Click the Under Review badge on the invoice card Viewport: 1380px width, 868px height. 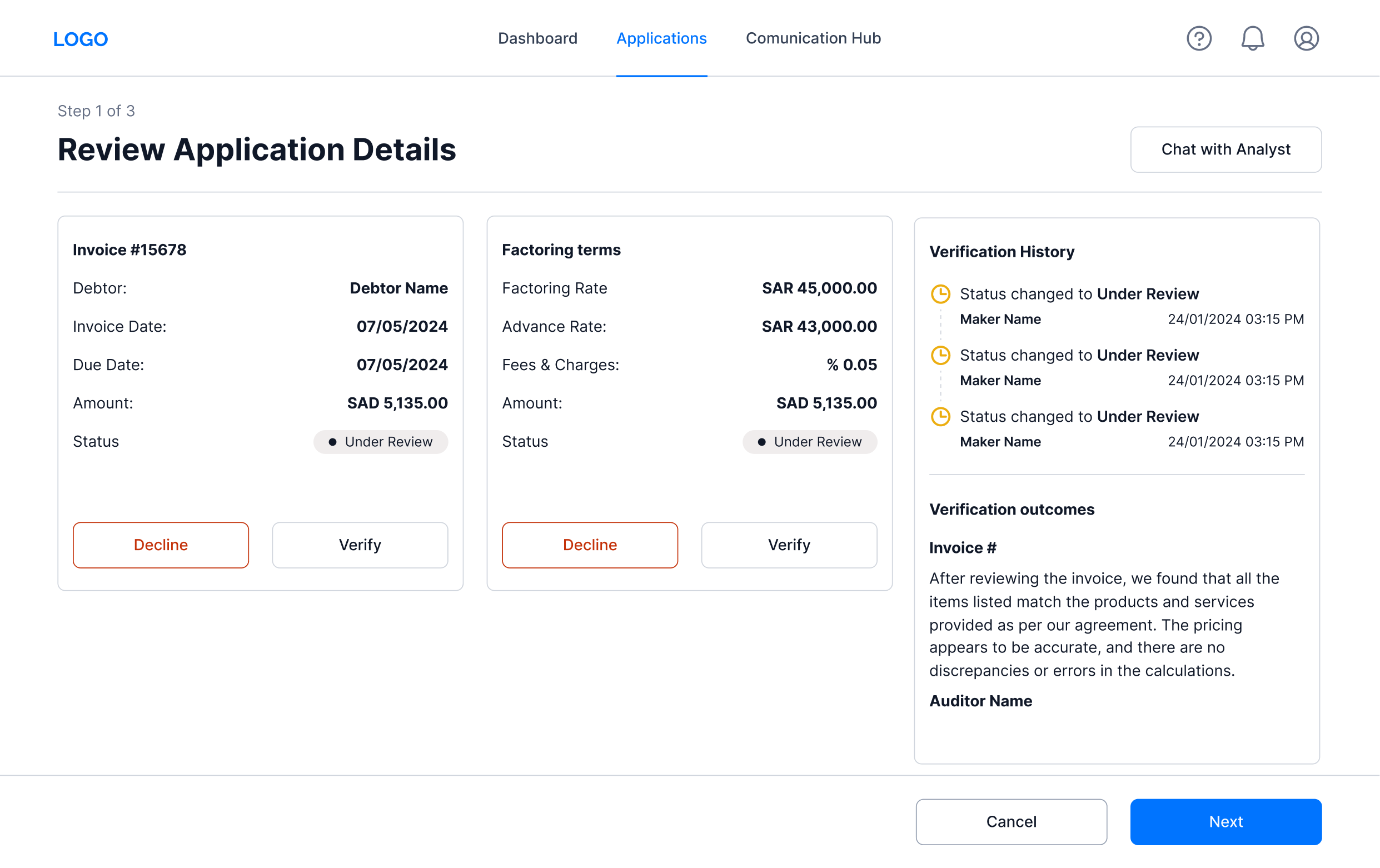click(381, 441)
